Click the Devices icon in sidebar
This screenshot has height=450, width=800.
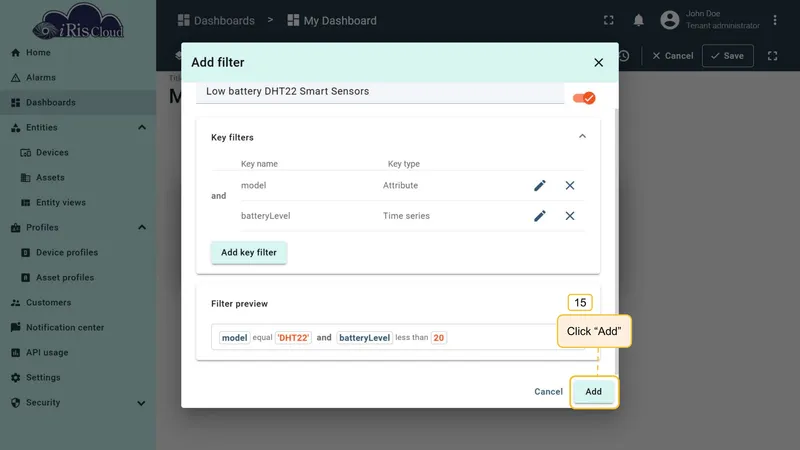click(x=26, y=153)
